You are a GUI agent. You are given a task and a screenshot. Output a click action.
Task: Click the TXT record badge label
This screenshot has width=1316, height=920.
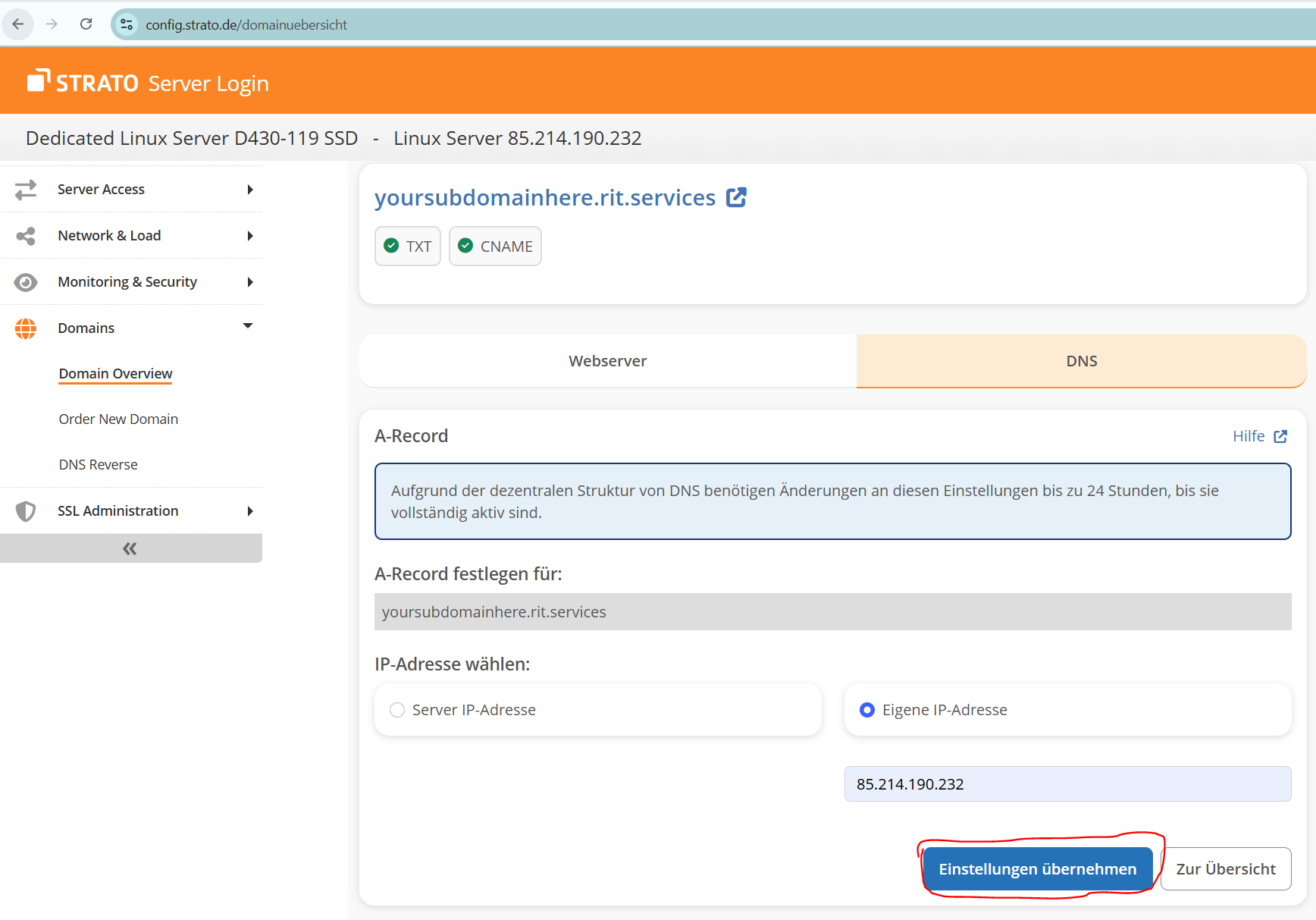(x=418, y=246)
